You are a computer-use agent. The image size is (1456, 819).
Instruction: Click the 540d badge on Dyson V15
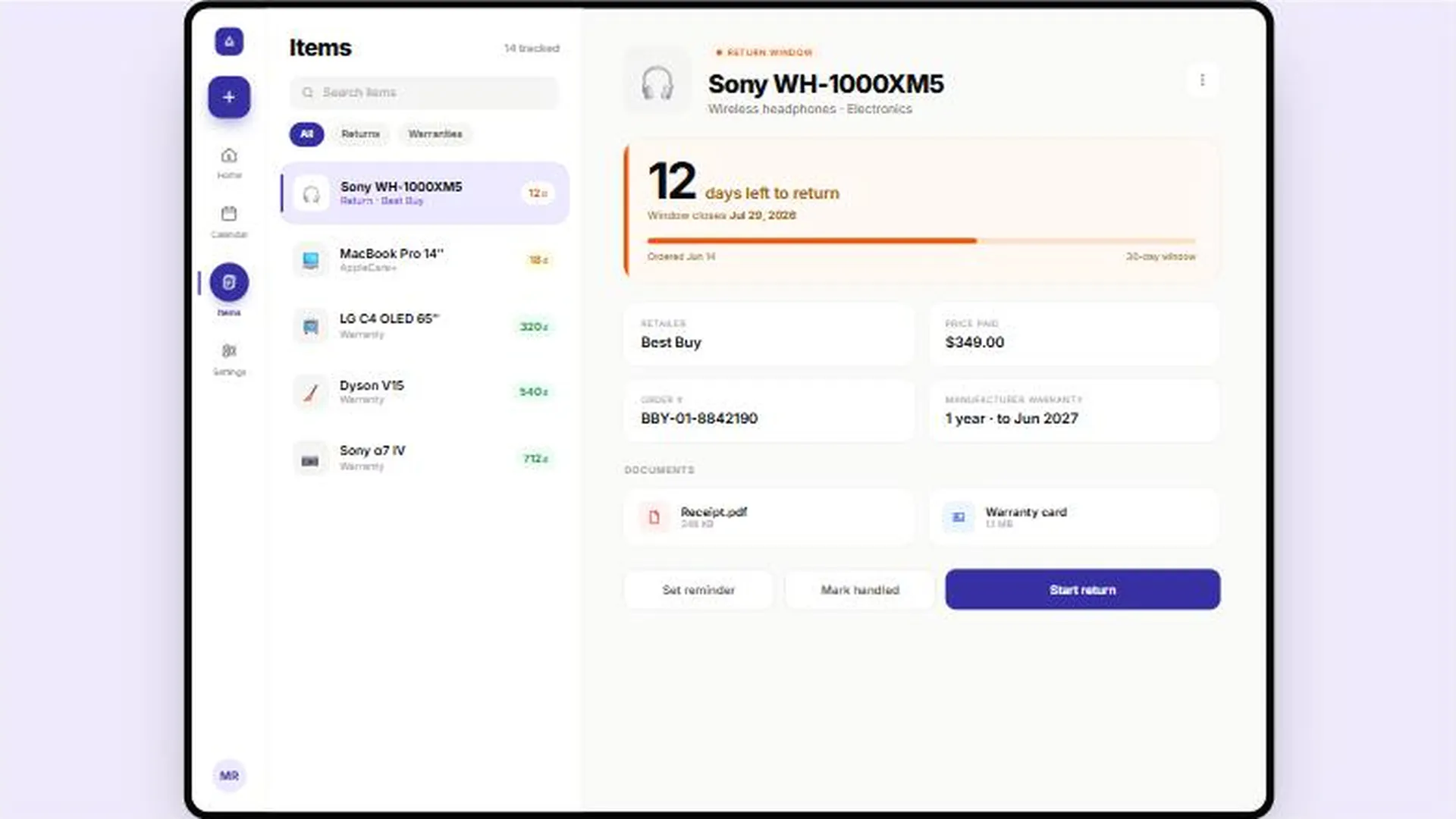(x=534, y=392)
